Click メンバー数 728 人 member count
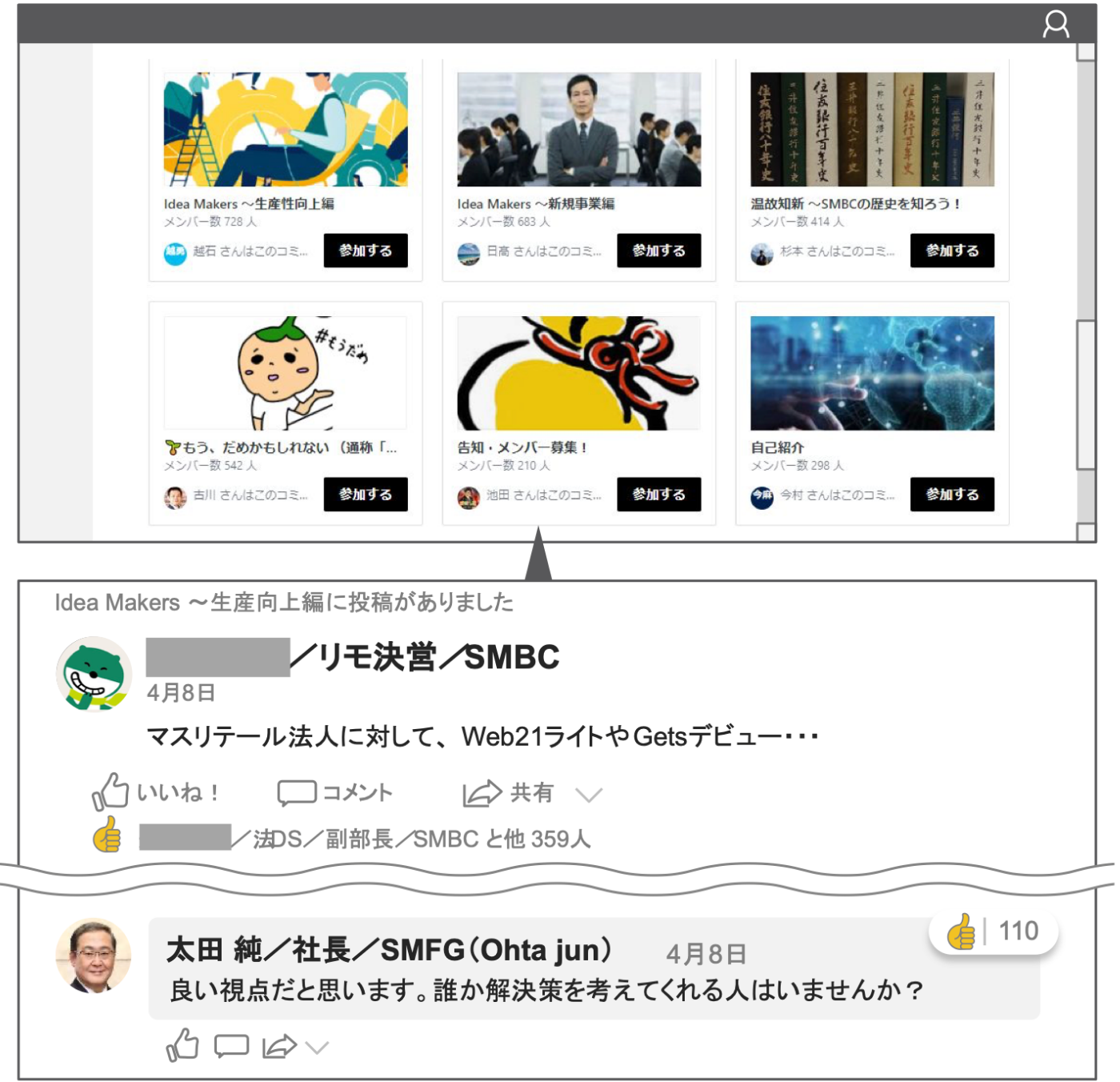1120x1082 pixels. tap(210, 222)
